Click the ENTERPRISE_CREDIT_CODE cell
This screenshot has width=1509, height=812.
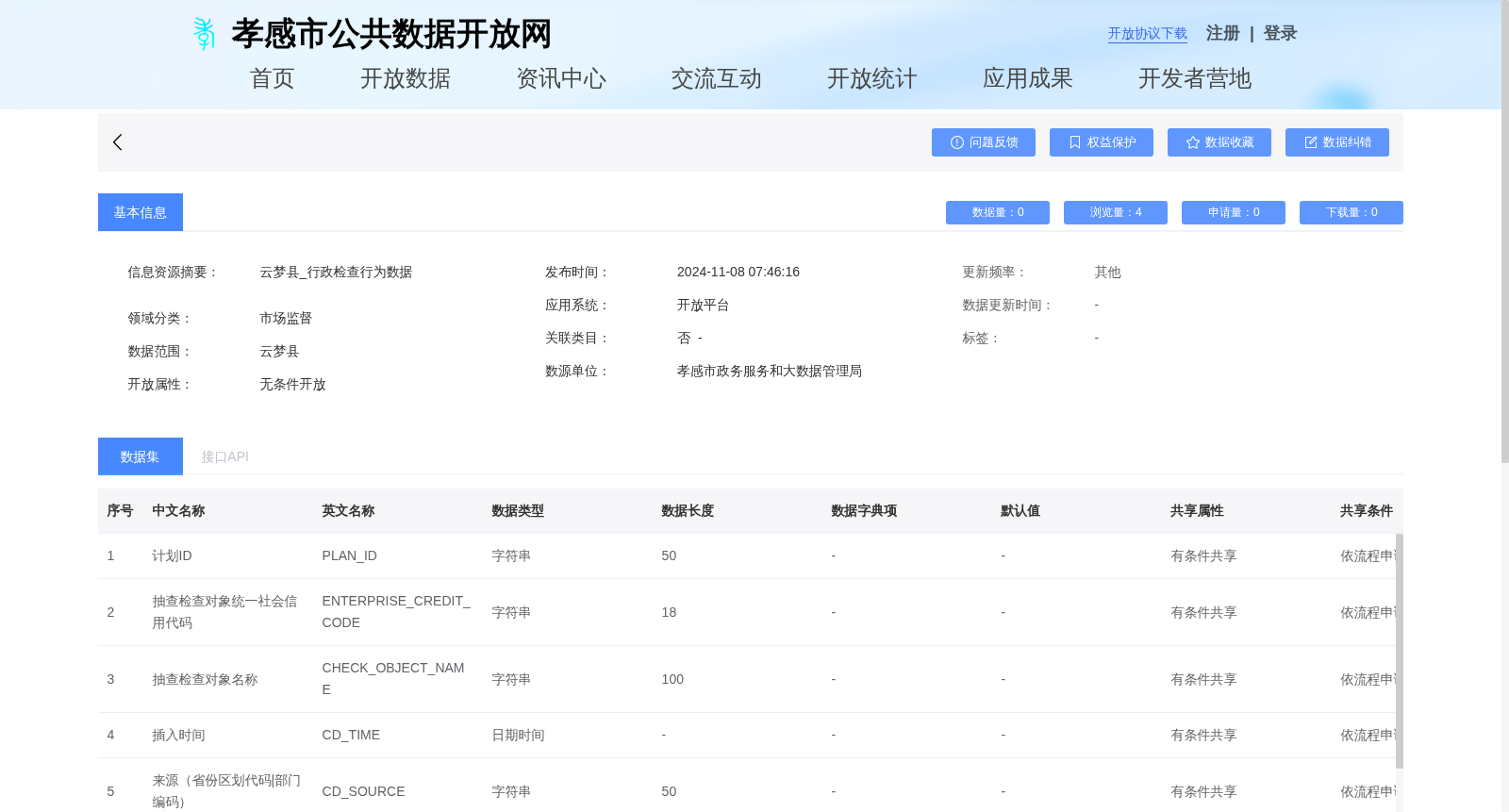pyautogui.click(x=396, y=612)
